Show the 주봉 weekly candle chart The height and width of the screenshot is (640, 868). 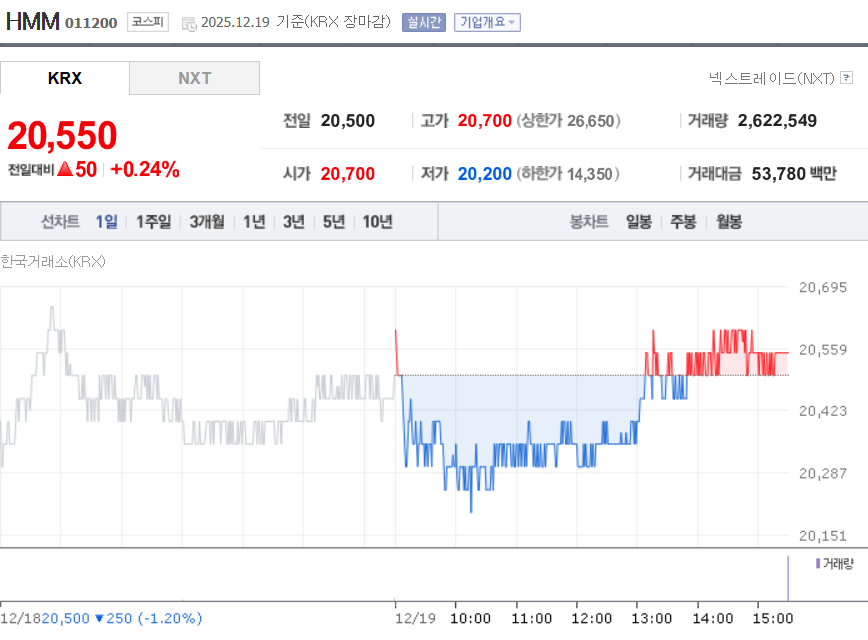coord(683,221)
